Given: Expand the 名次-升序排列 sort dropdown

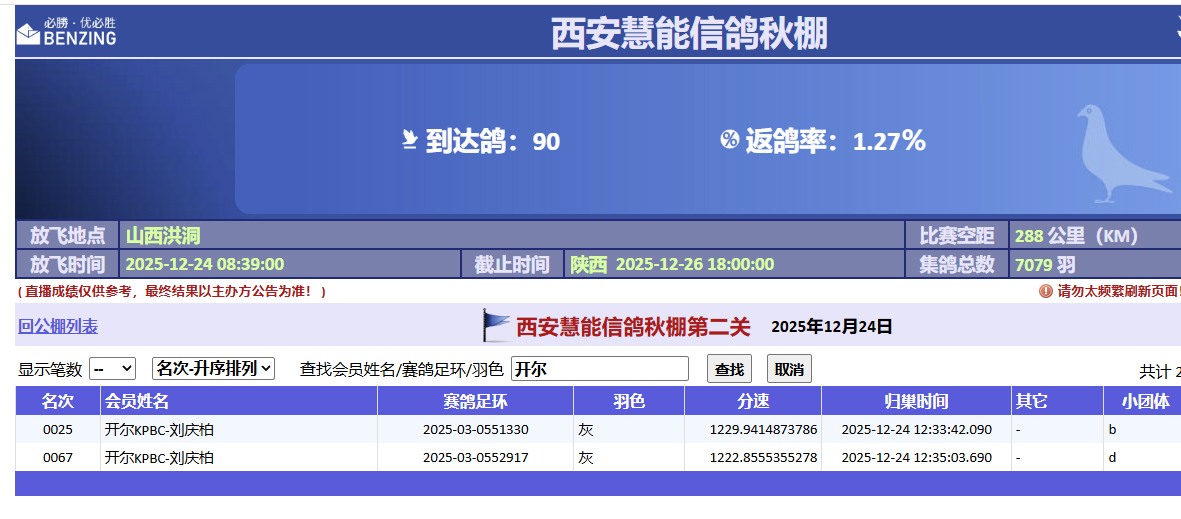Looking at the screenshot, I should click(x=213, y=369).
